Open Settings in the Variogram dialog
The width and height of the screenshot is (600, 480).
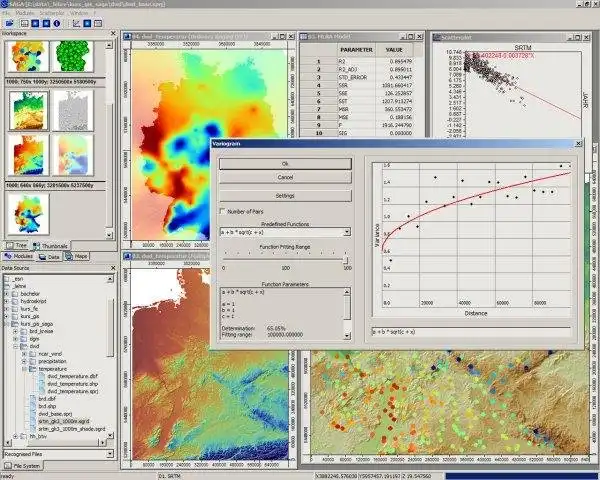click(285, 196)
